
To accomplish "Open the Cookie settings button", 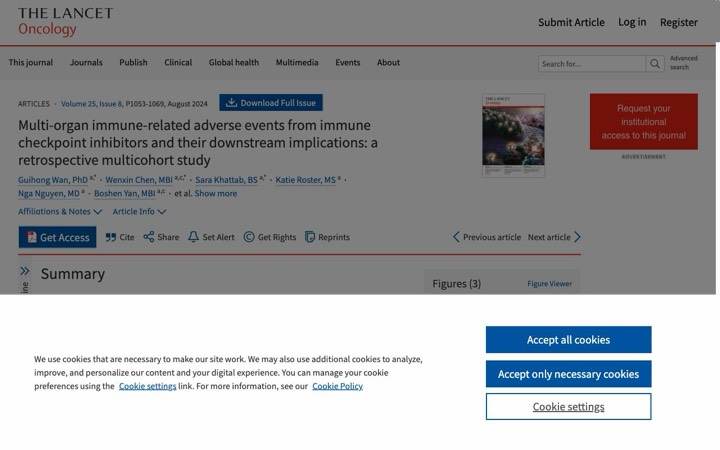I will 568,407.
